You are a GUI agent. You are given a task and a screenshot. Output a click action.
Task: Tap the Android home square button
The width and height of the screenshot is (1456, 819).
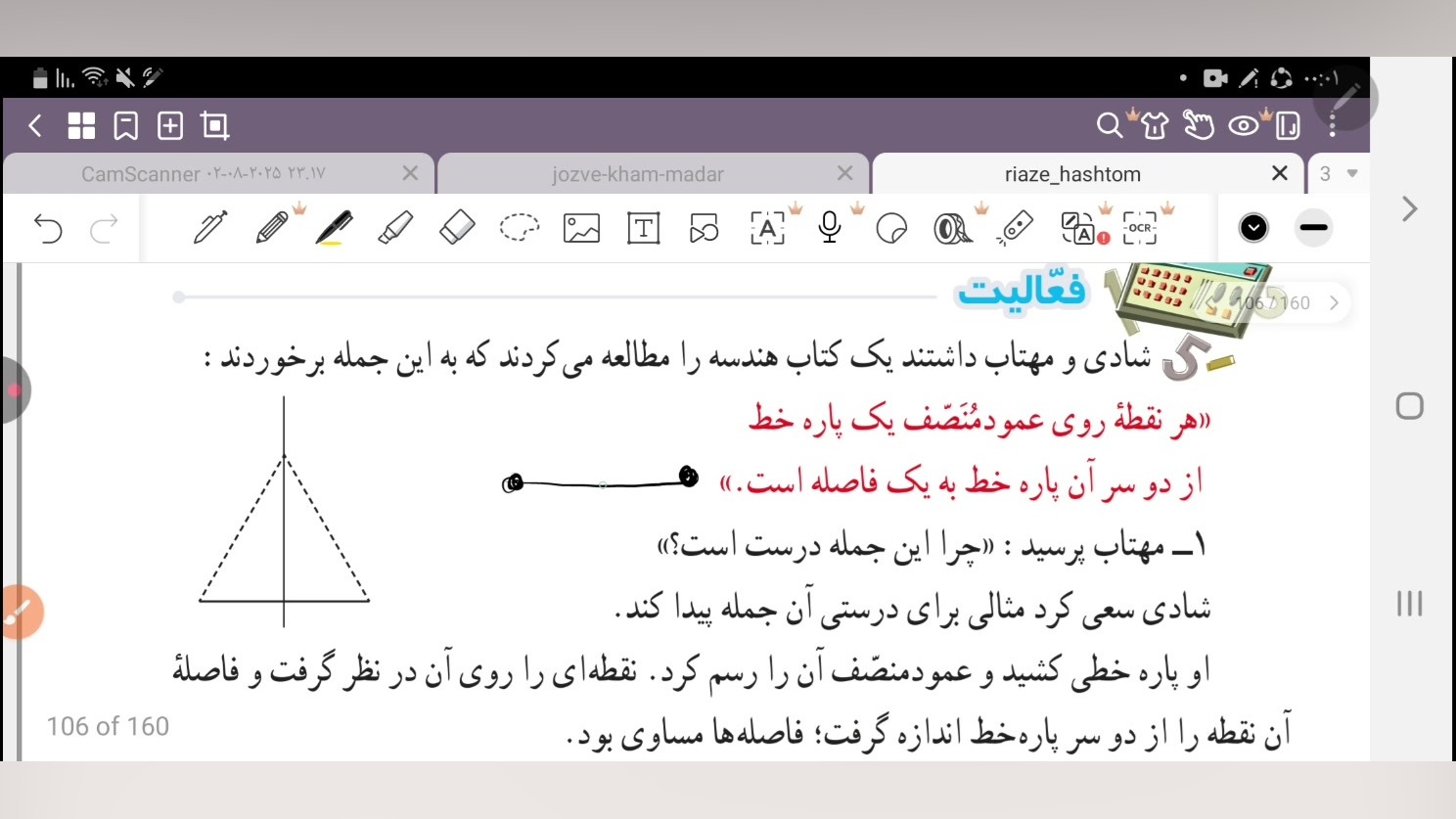point(1410,406)
